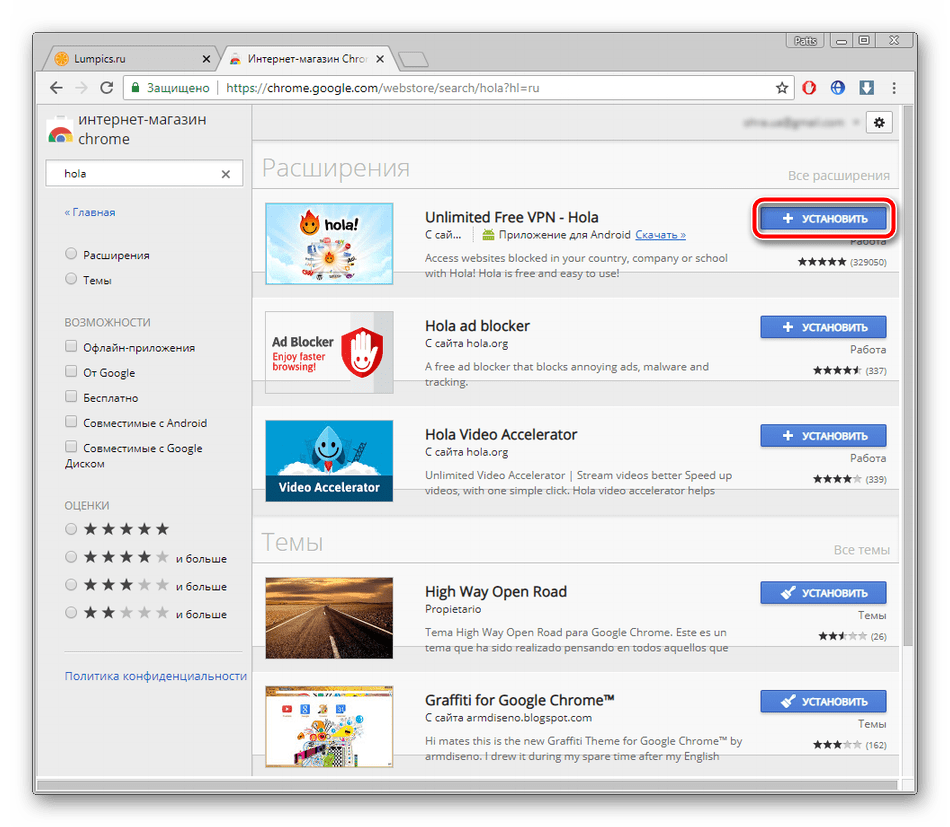Clear the hola search with X icon

226,174
